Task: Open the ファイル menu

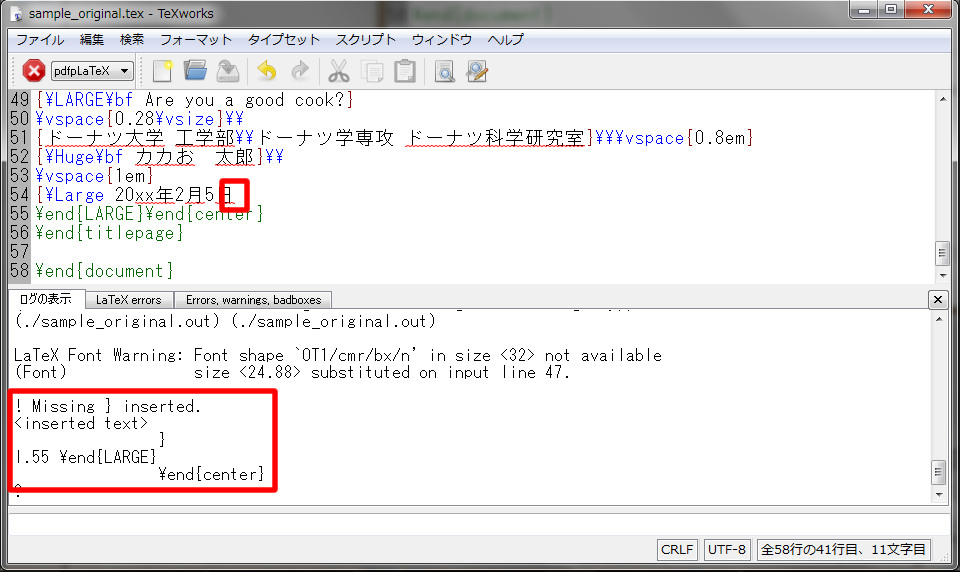Action: [40, 40]
